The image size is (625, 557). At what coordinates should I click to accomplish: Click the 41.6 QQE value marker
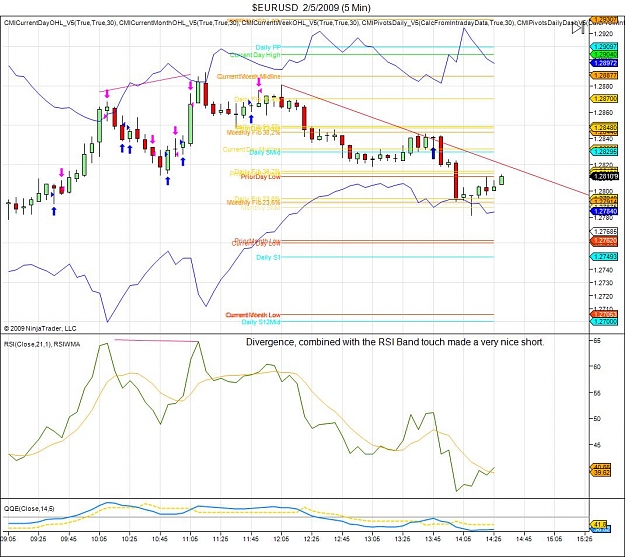pos(600,524)
